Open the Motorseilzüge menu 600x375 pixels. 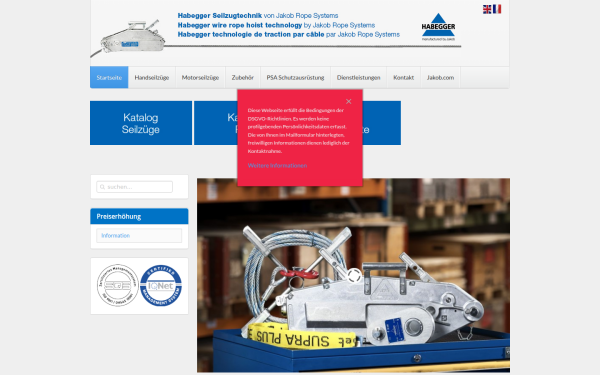[x=200, y=77]
